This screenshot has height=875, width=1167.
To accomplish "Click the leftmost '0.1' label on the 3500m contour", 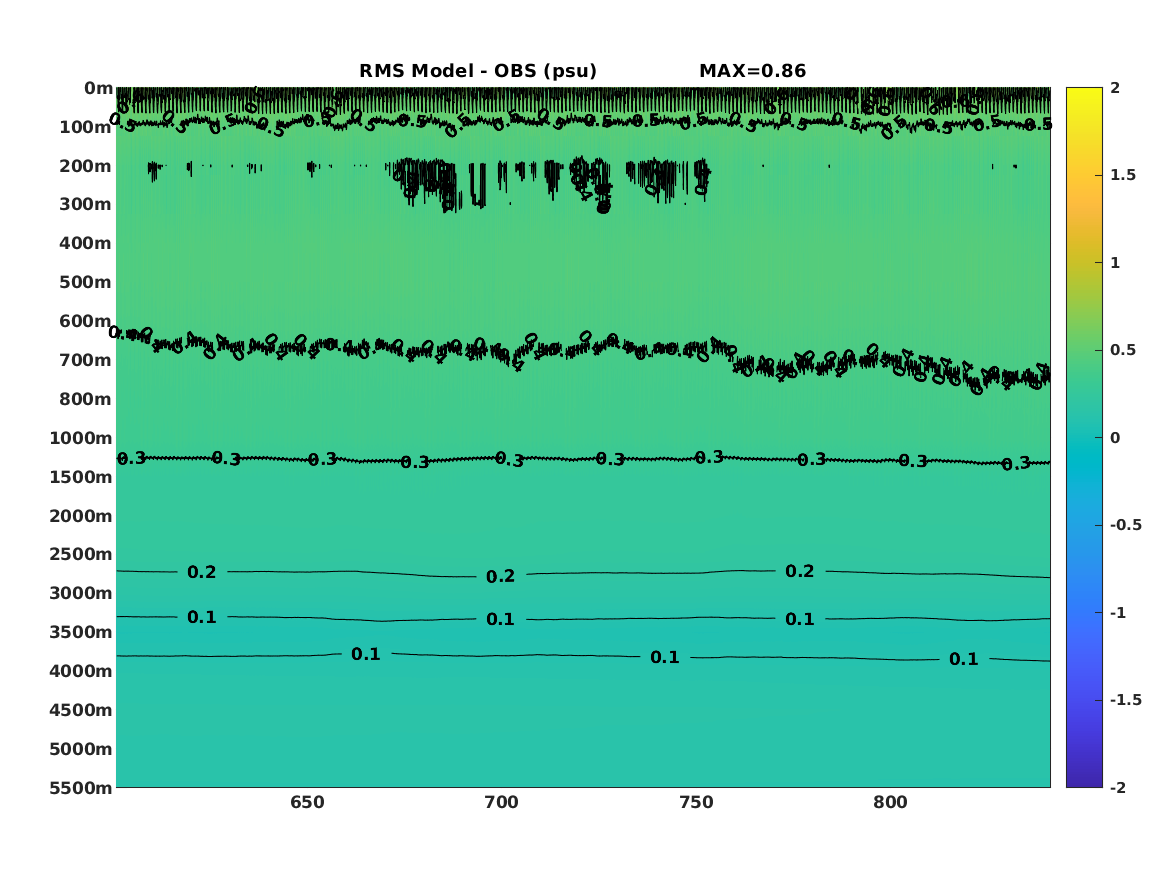I will tap(202, 618).
